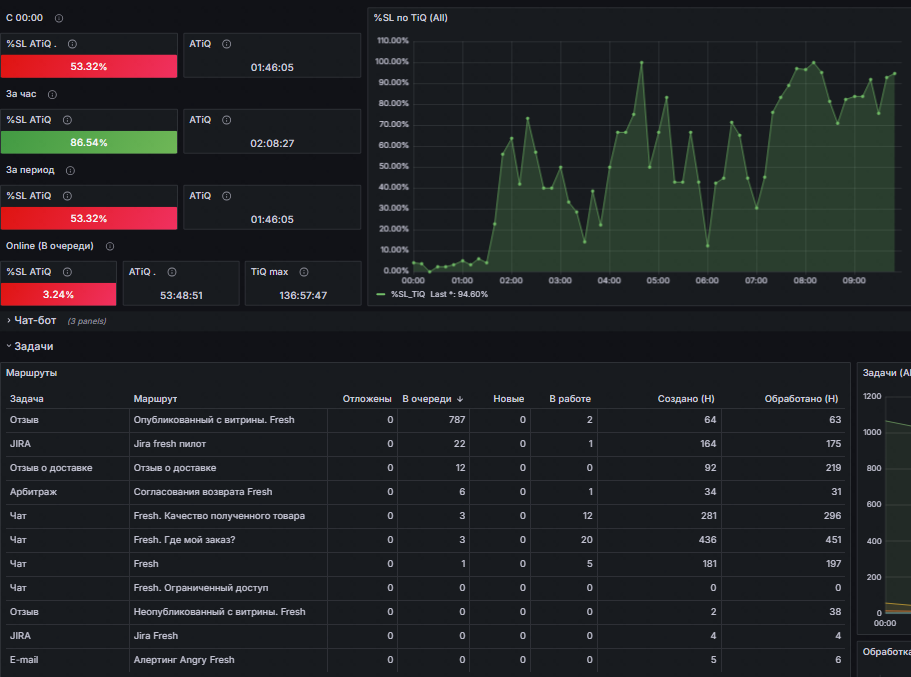Viewport: 911px width, 677px height.
Task: Click info icon next to С 00:00
Action: (59, 18)
